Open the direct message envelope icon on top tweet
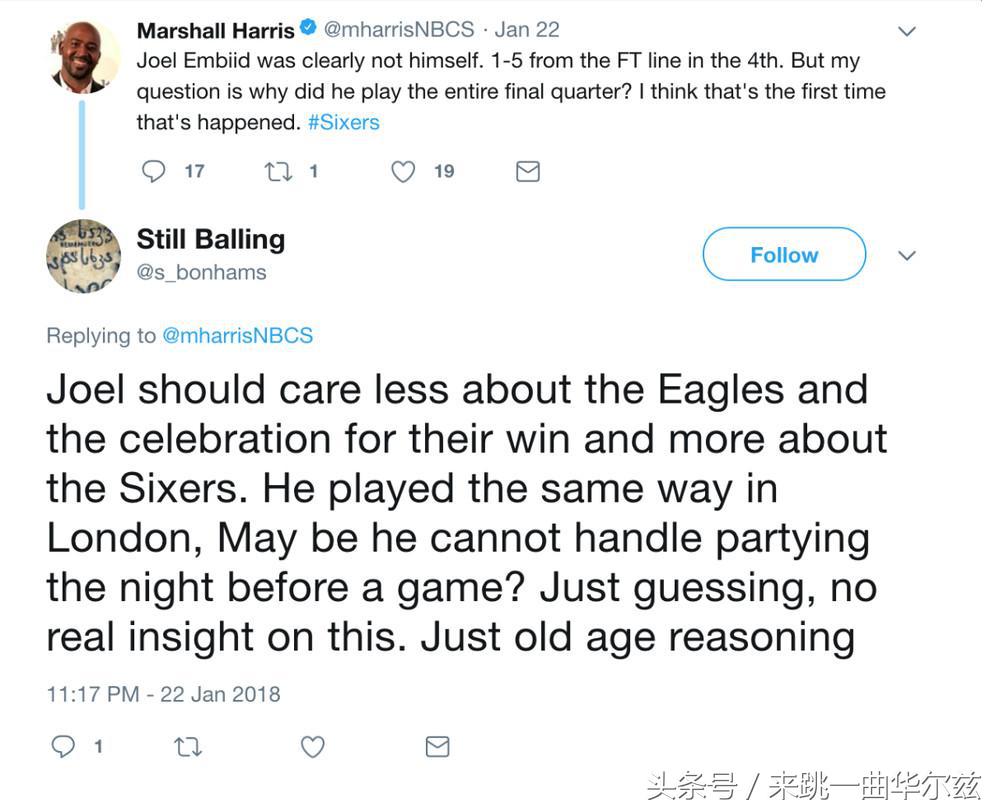 pyautogui.click(x=528, y=171)
